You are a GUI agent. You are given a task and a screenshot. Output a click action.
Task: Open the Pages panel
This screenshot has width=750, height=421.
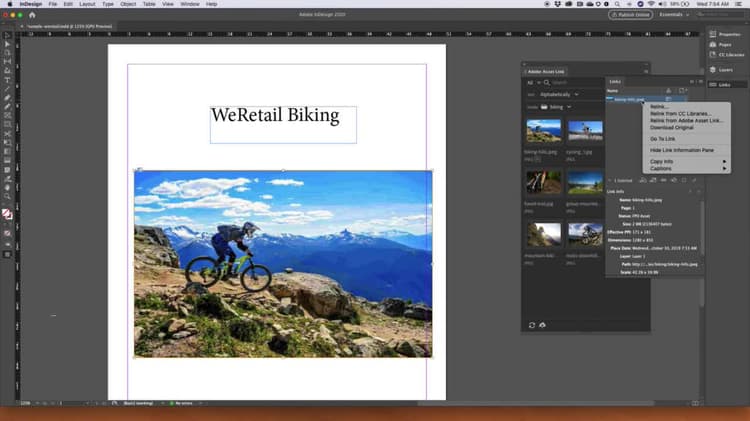[721, 44]
